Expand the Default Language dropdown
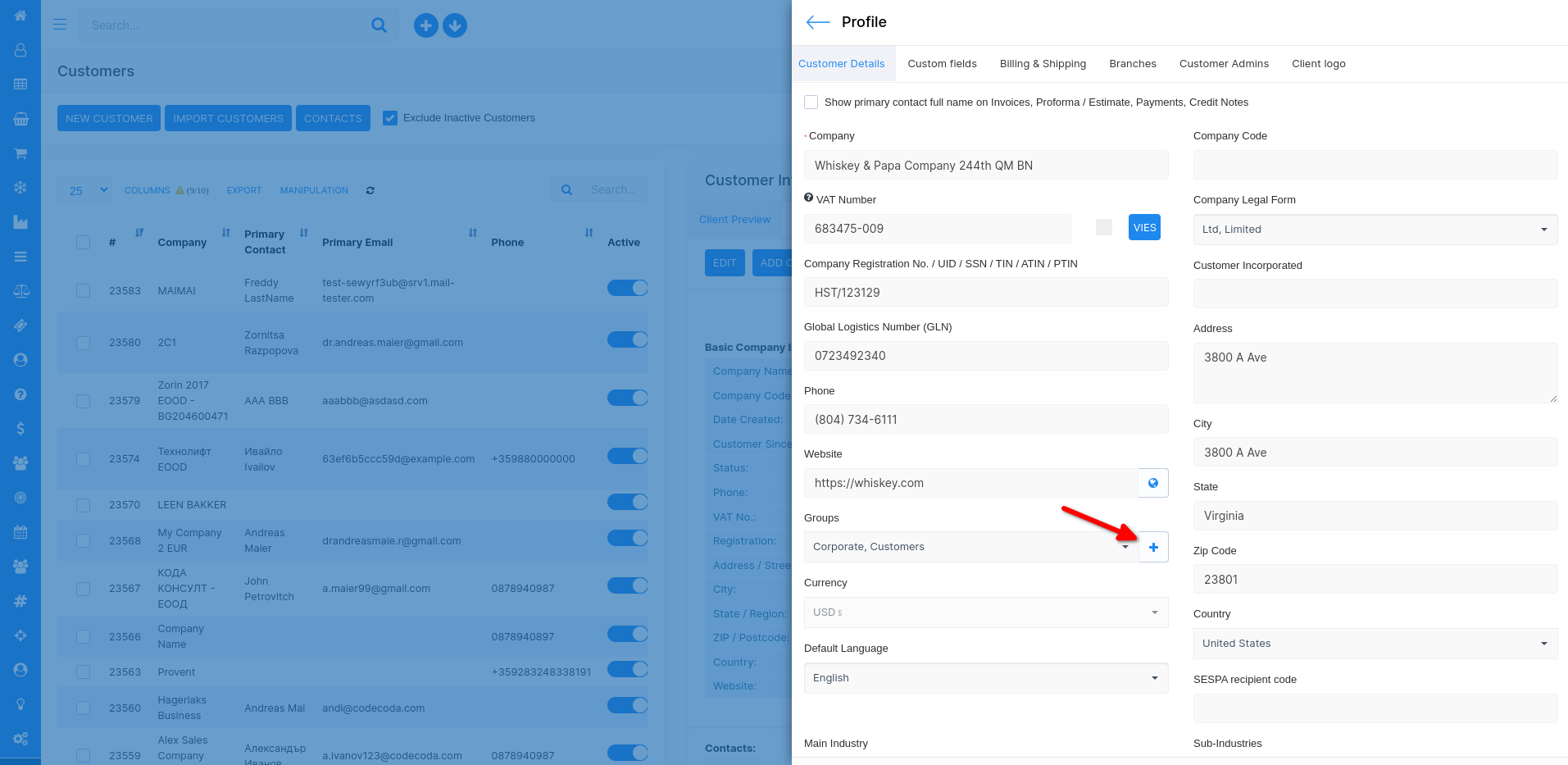Image resolution: width=1568 pixels, height=765 pixels. (x=985, y=678)
